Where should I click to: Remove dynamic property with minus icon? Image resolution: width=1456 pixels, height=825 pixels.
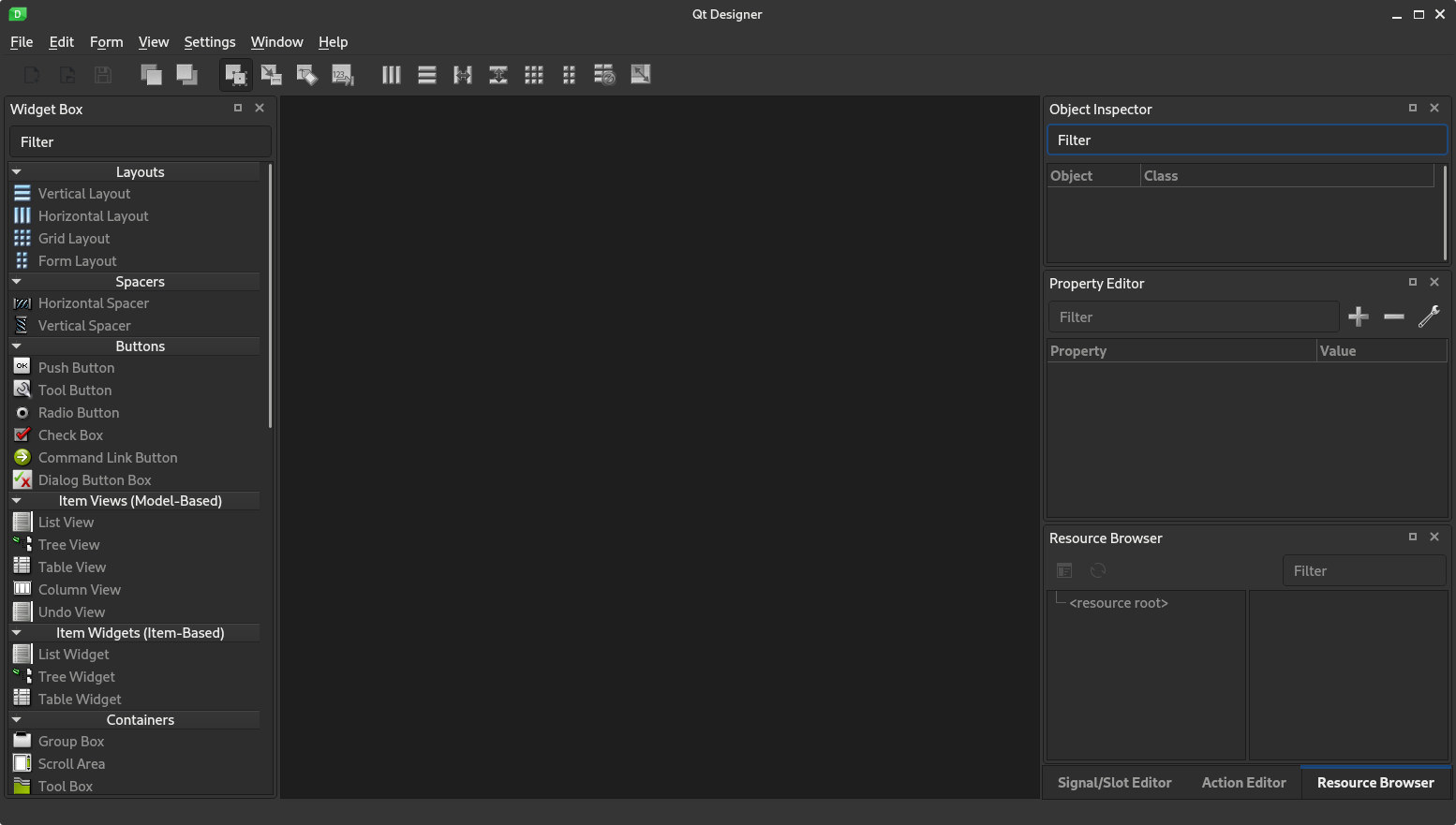click(1394, 317)
